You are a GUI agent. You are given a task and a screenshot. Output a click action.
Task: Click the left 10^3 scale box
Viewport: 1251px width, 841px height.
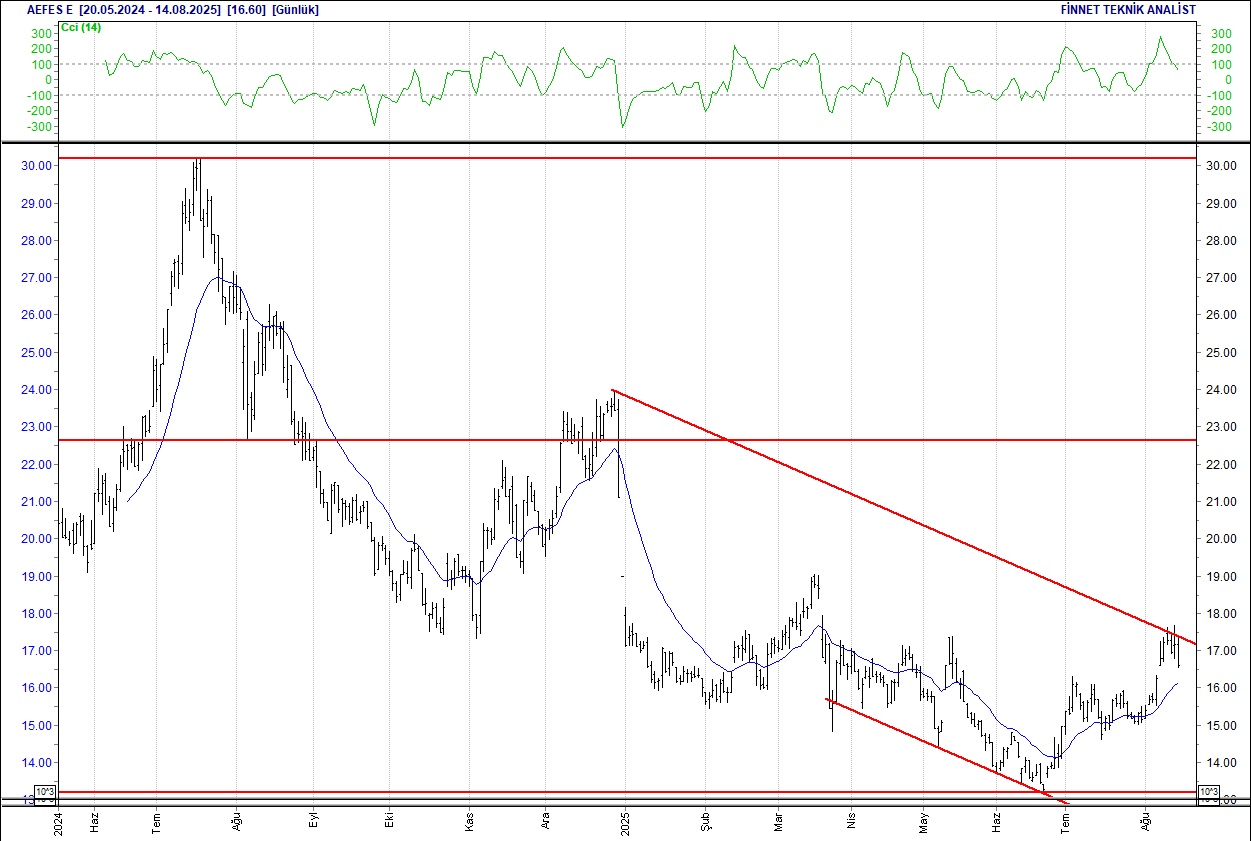coord(46,792)
